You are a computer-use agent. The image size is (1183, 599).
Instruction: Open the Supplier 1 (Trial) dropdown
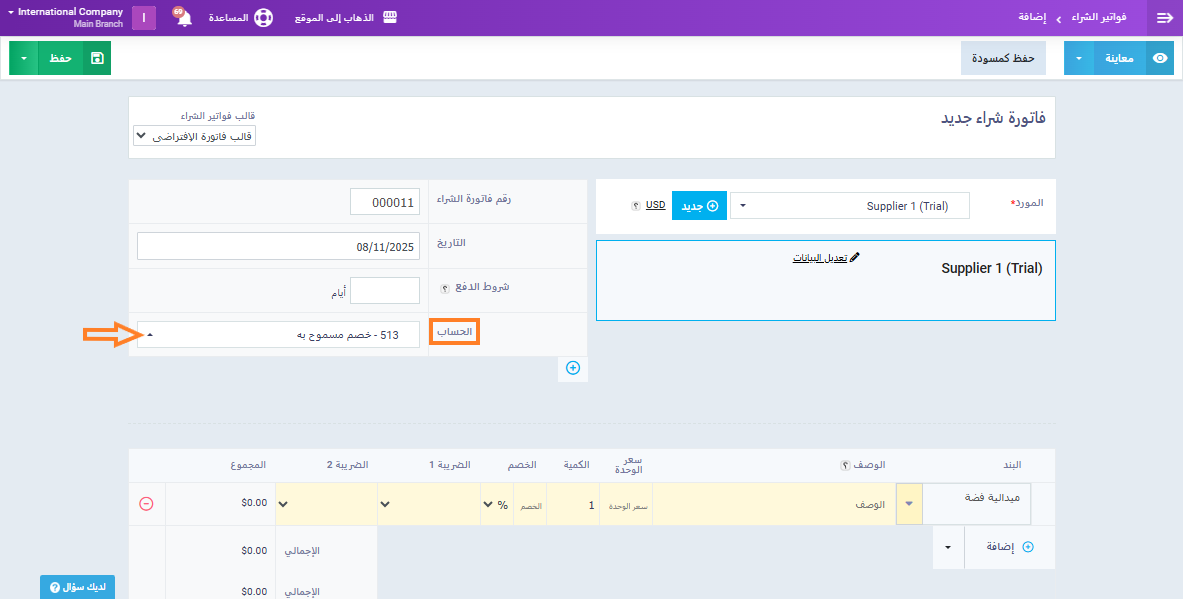point(849,206)
